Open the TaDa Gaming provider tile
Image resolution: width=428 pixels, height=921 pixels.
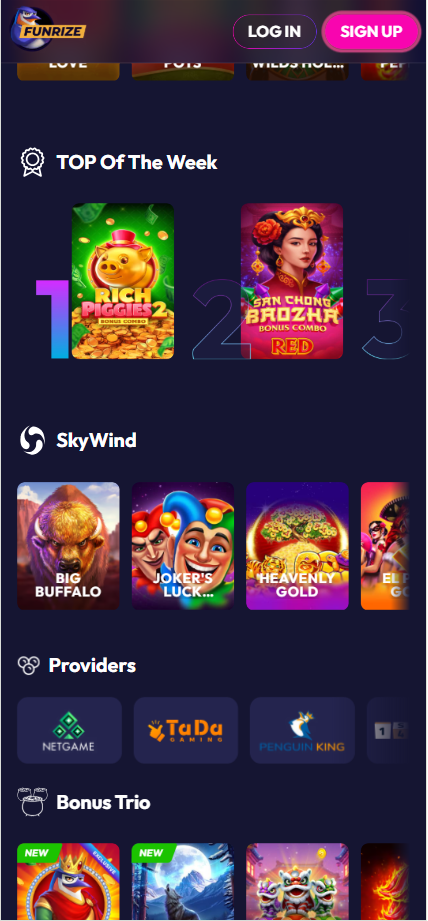pyautogui.click(x=186, y=730)
